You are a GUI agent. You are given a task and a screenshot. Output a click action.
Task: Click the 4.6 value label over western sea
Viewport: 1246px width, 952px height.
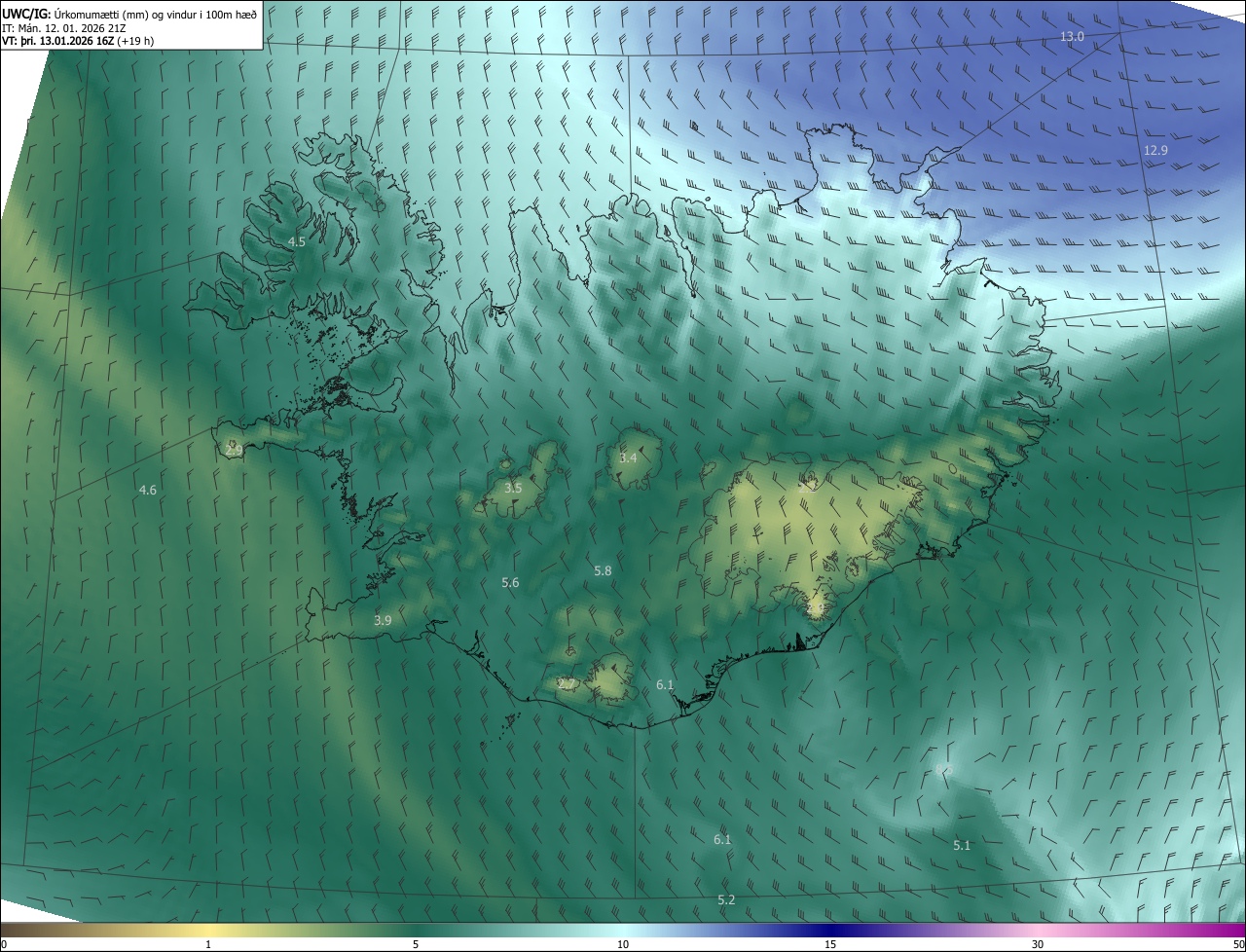[148, 490]
